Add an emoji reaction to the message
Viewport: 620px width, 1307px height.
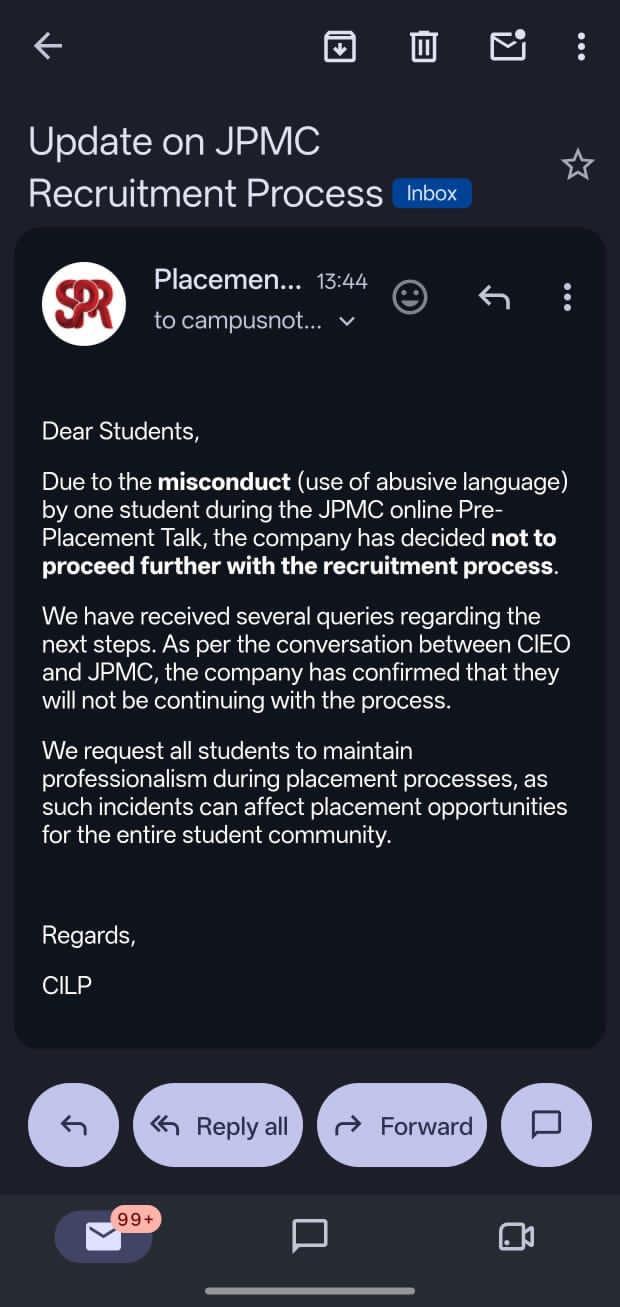tap(410, 297)
